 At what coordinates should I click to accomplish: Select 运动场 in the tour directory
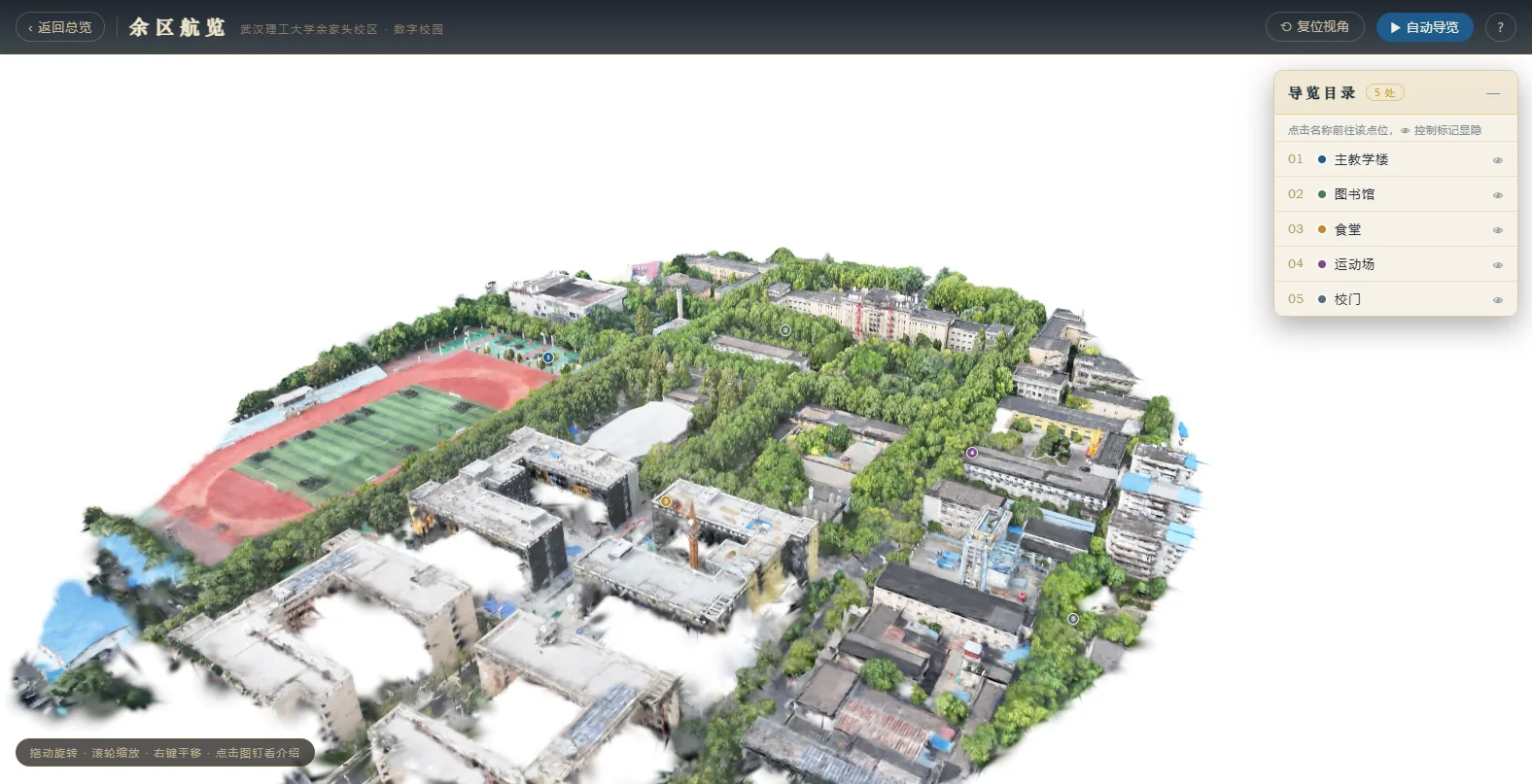click(x=1354, y=264)
